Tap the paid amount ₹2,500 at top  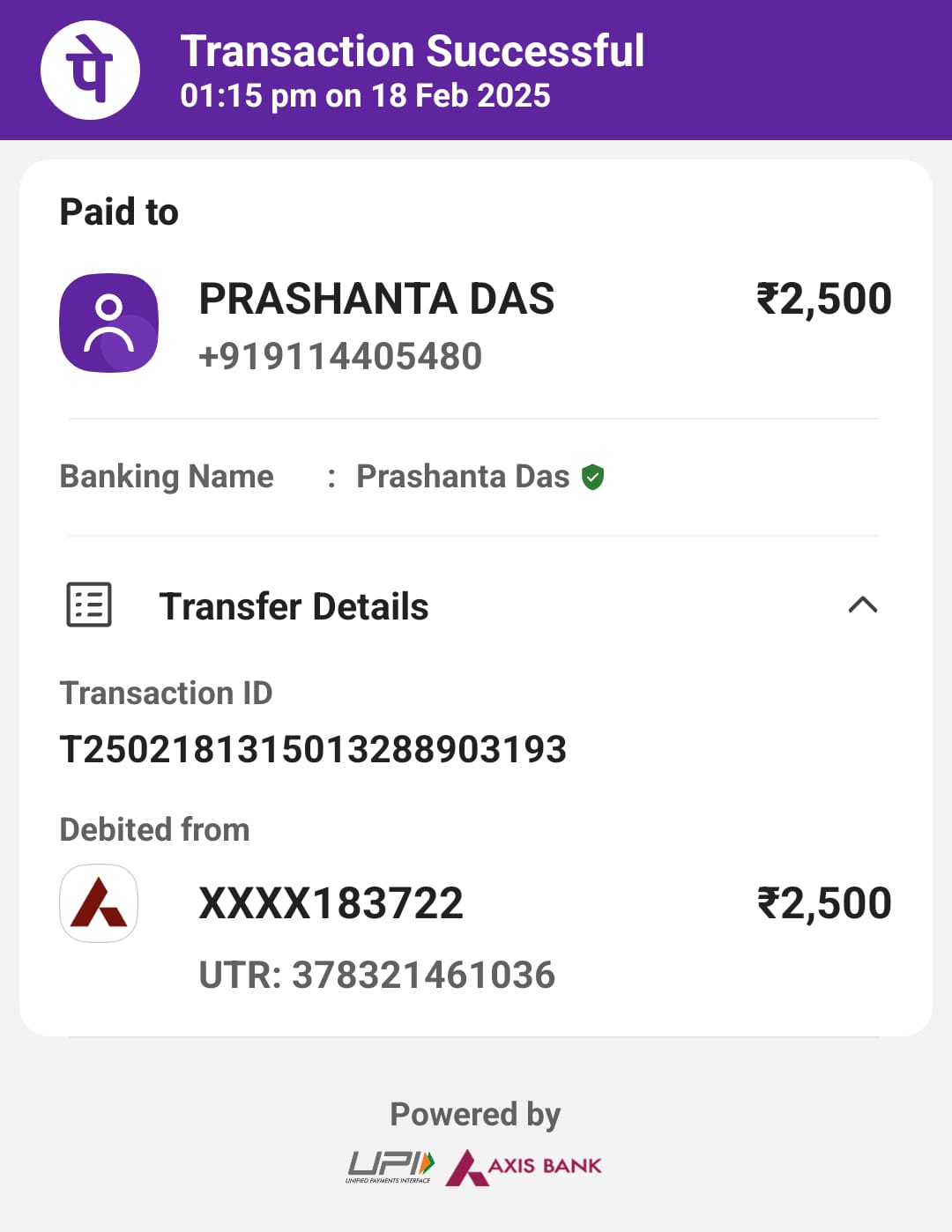(x=824, y=299)
